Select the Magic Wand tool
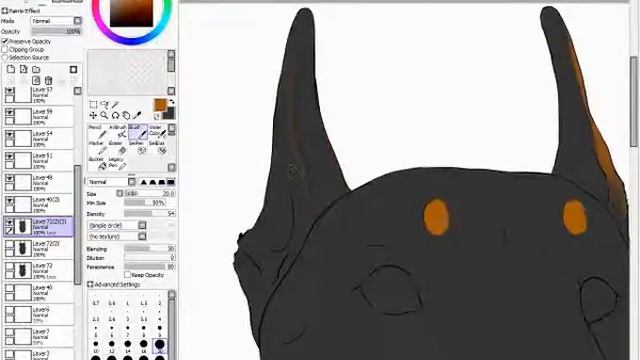Image resolution: width=640 pixels, height=360 pixels. (x=116, y=105)
